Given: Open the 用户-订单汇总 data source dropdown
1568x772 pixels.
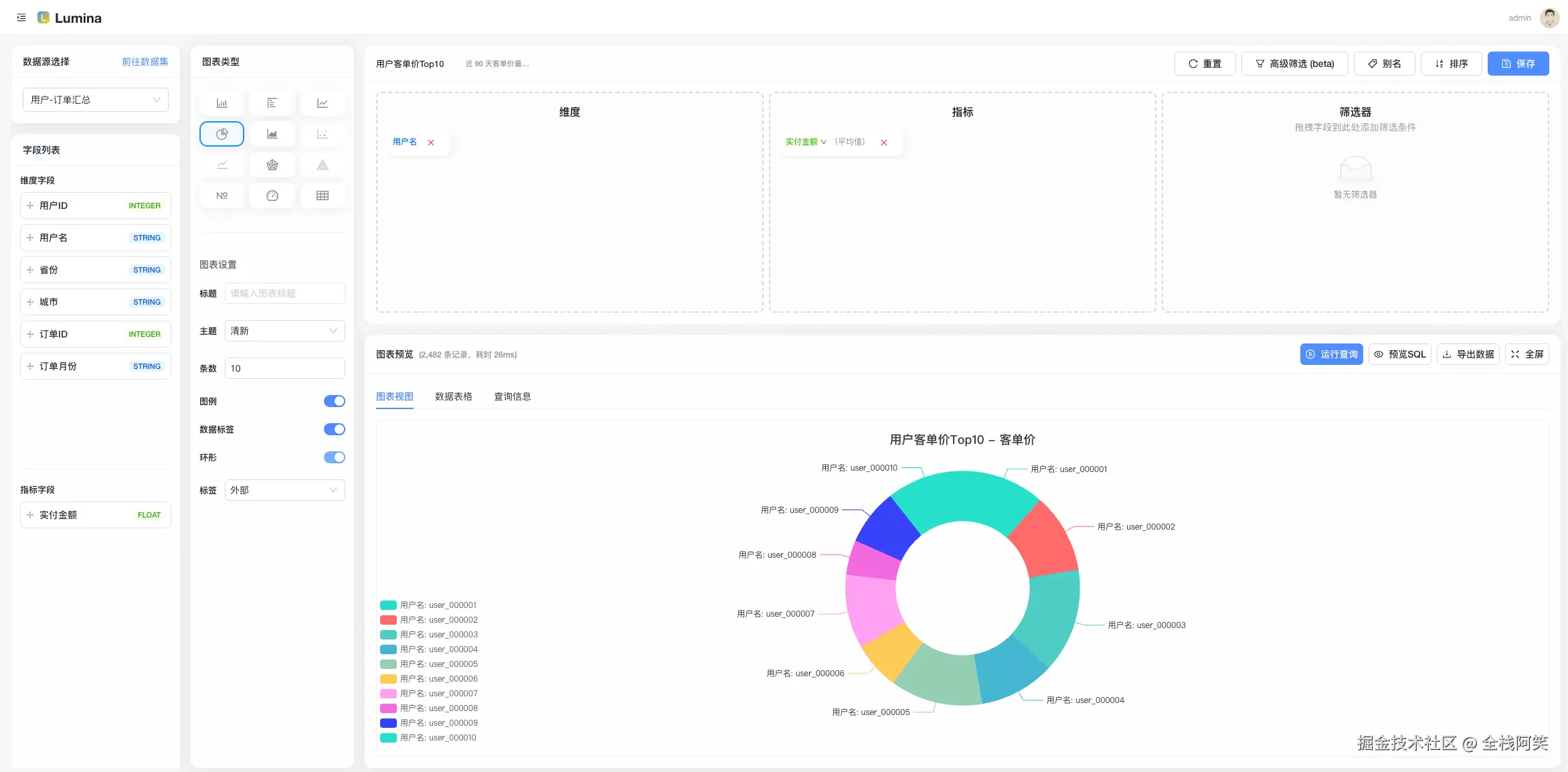Looking at the screenshot, I should tap(96, 100).
